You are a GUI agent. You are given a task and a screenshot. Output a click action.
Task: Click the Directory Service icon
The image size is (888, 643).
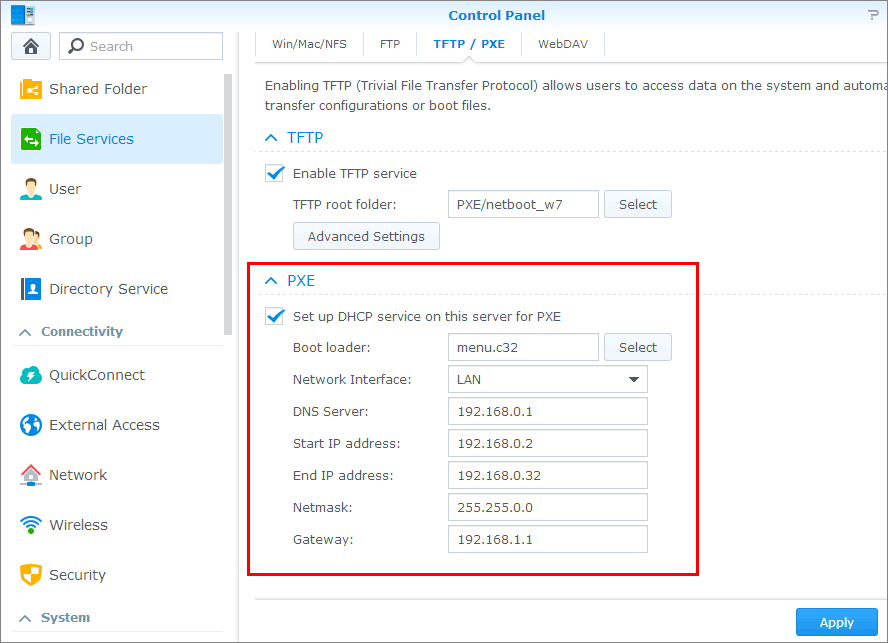31,288
